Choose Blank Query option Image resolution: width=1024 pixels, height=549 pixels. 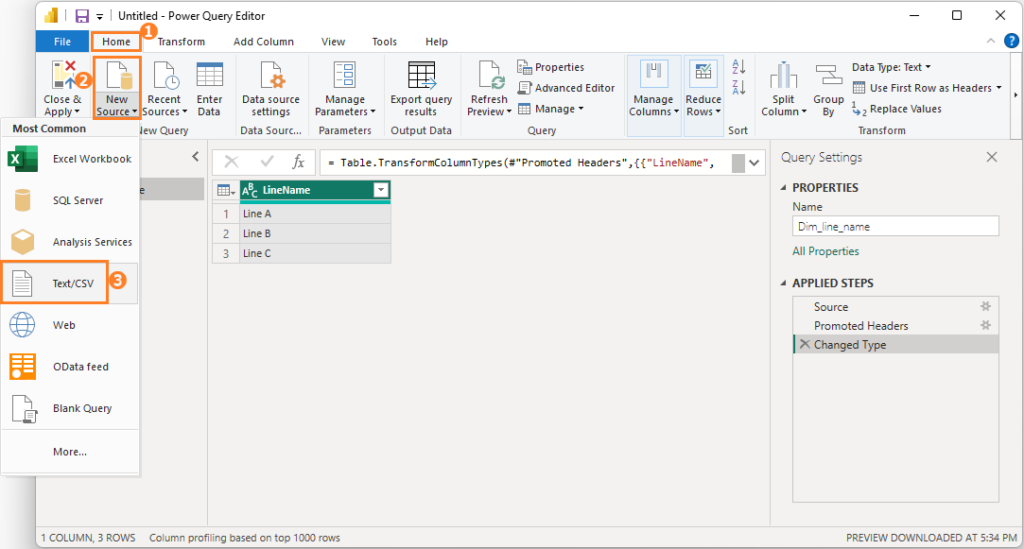click(70, 409)
